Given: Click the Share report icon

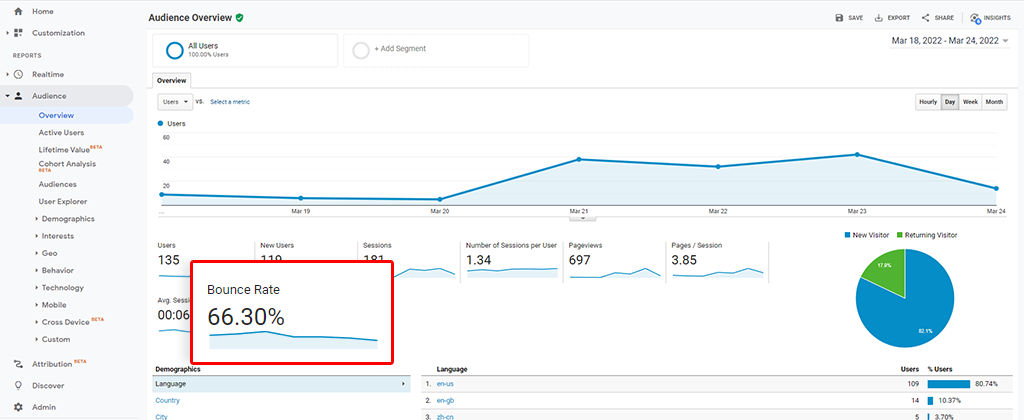Looking at the screenshot, I should (x=926, y=18).
